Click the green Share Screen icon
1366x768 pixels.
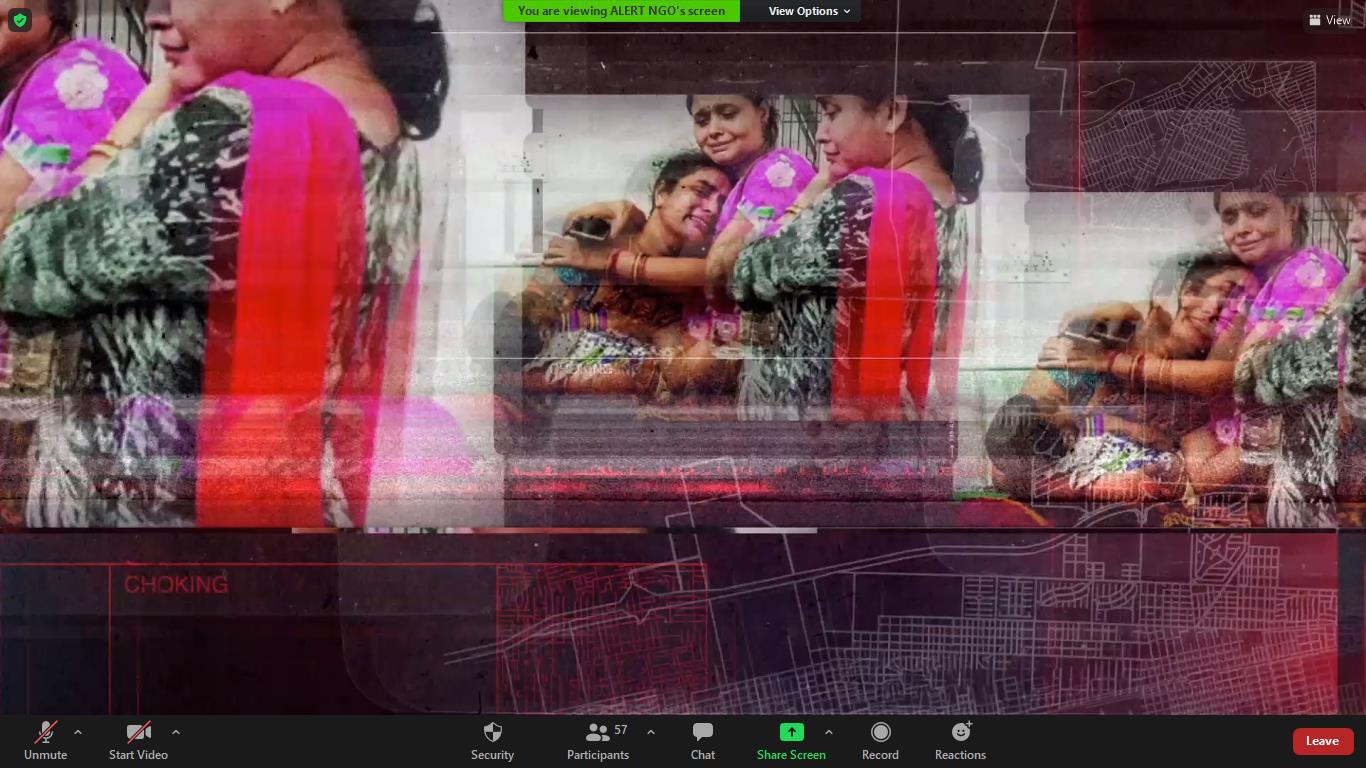coord(791,732)
